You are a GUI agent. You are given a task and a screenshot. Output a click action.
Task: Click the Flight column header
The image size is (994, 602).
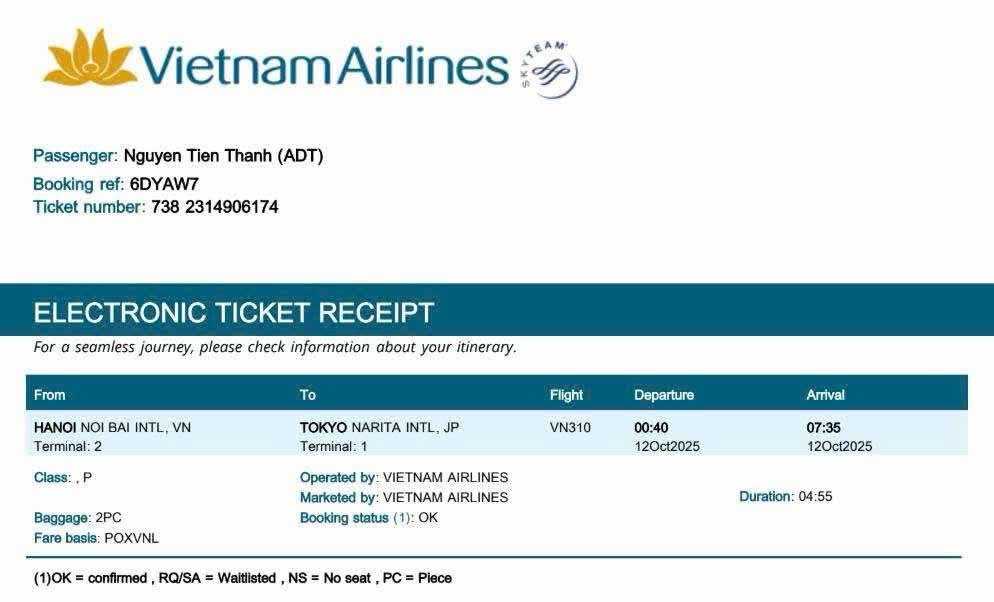[x=566, y=395]
